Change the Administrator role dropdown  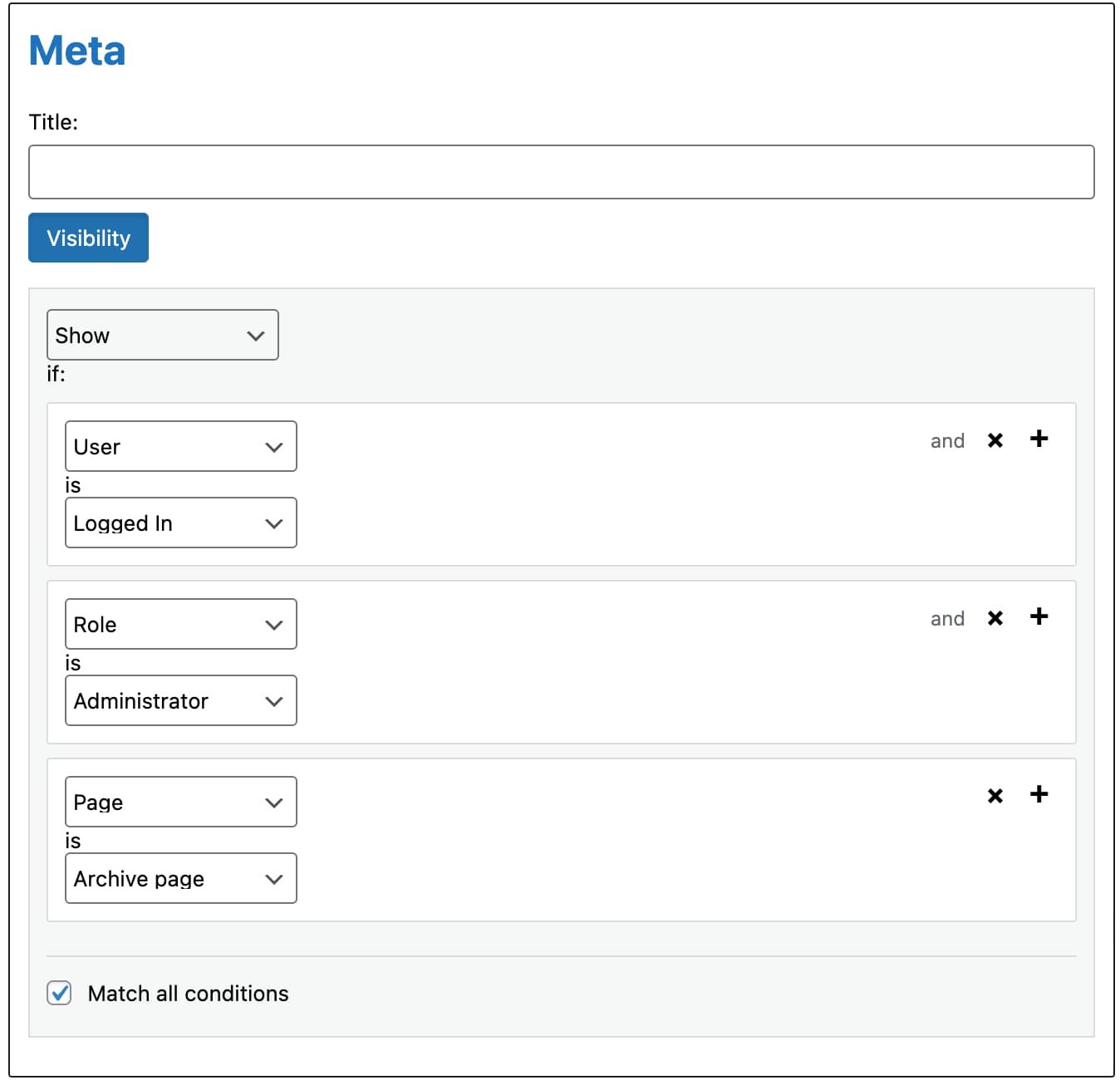180,700
